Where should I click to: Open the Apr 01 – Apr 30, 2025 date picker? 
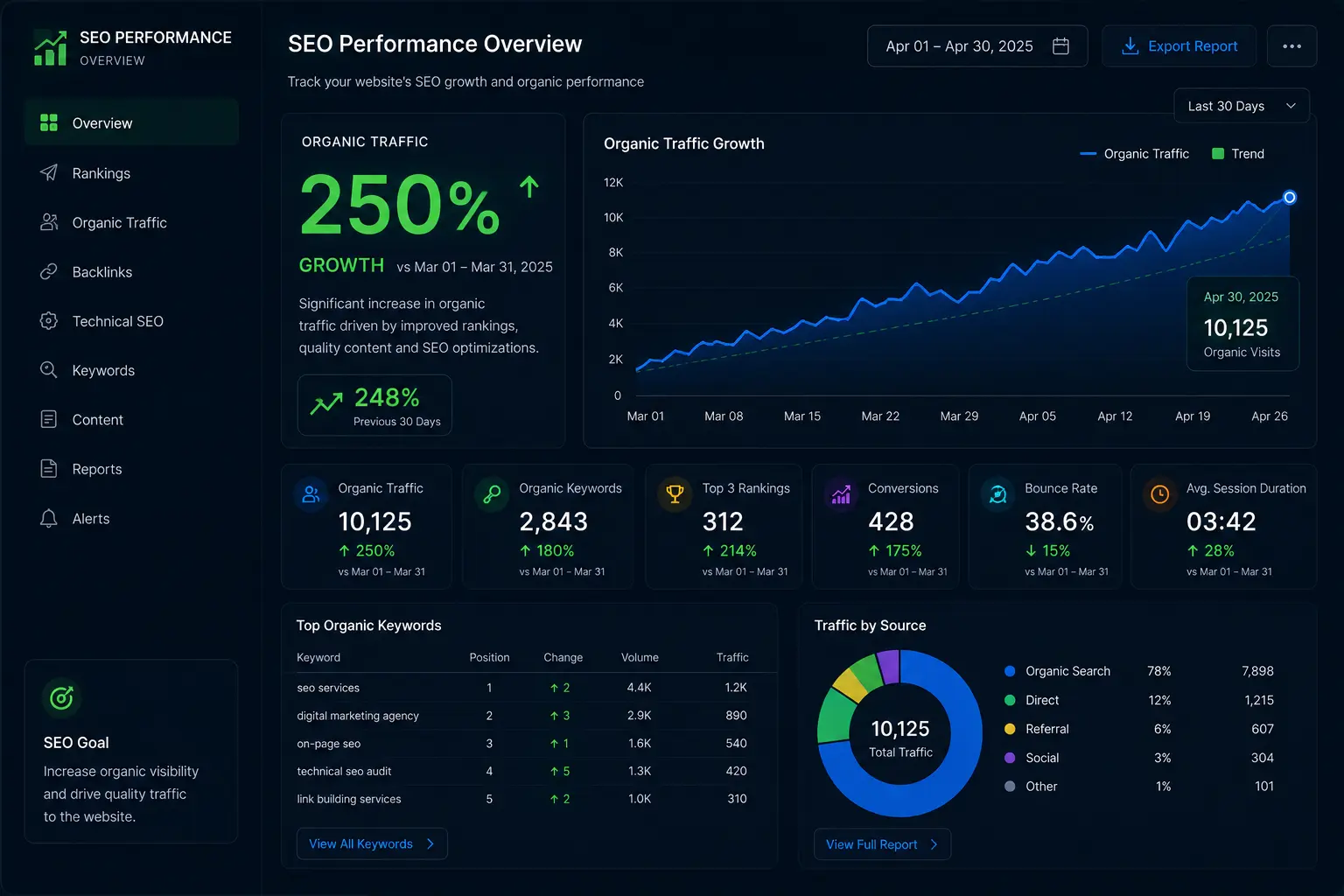coord(976,46)
